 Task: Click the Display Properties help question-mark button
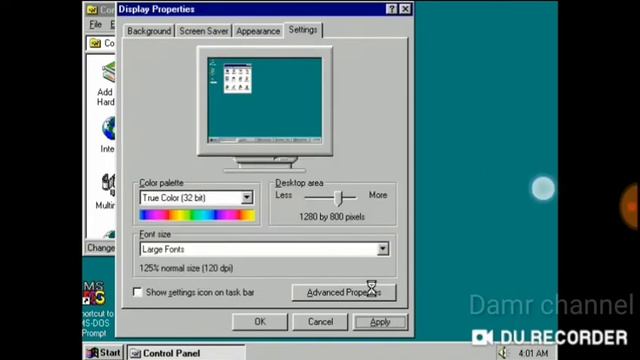pyautogui.click(x=391, y=9)
